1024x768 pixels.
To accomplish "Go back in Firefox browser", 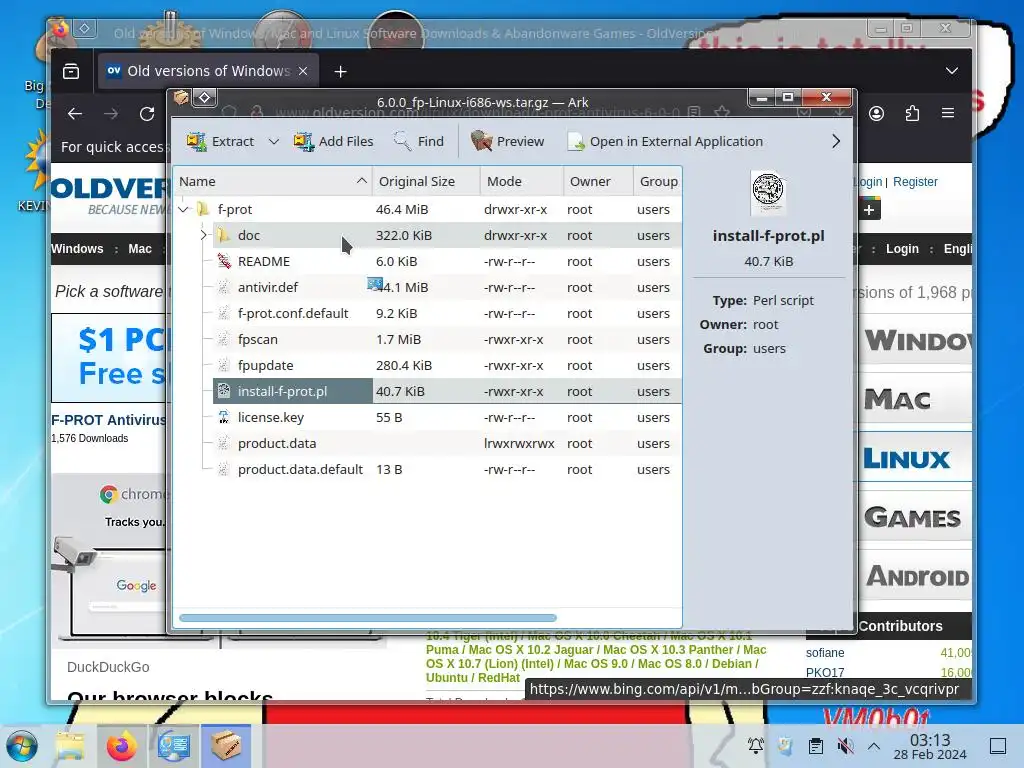I will [75, 114].
